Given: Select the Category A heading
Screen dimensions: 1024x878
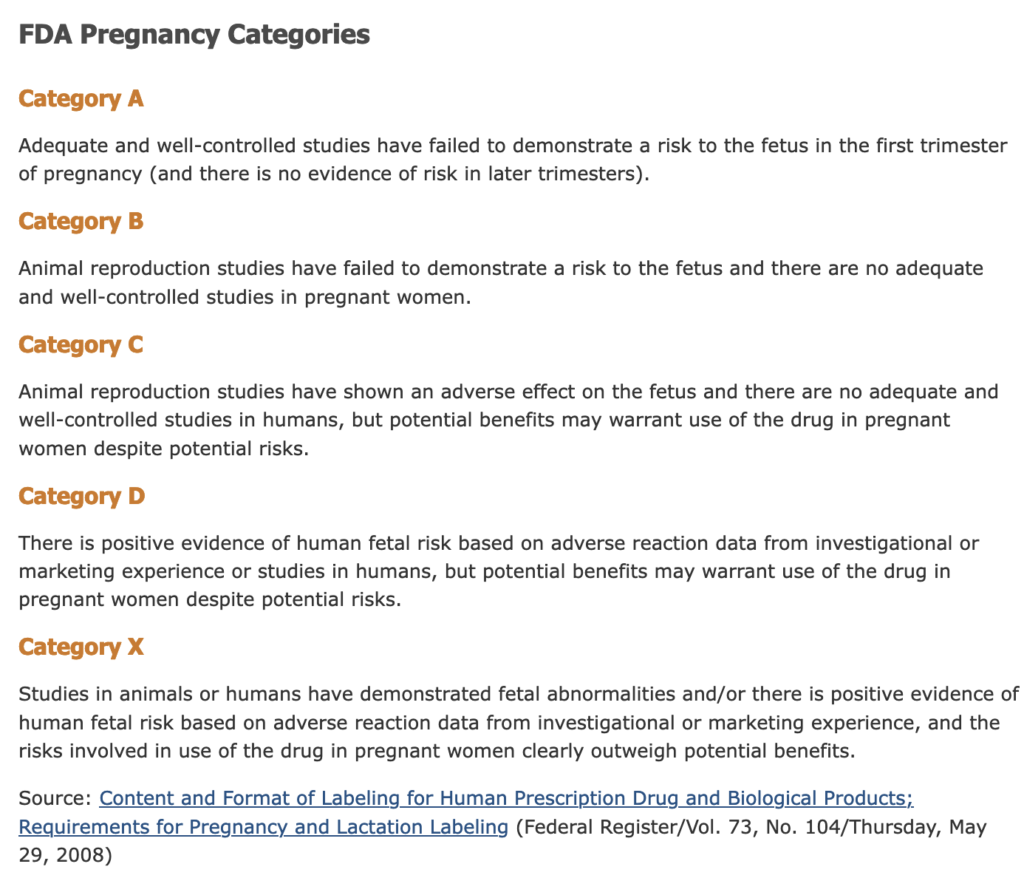Looking at the screenshot, I should [81, 99].
